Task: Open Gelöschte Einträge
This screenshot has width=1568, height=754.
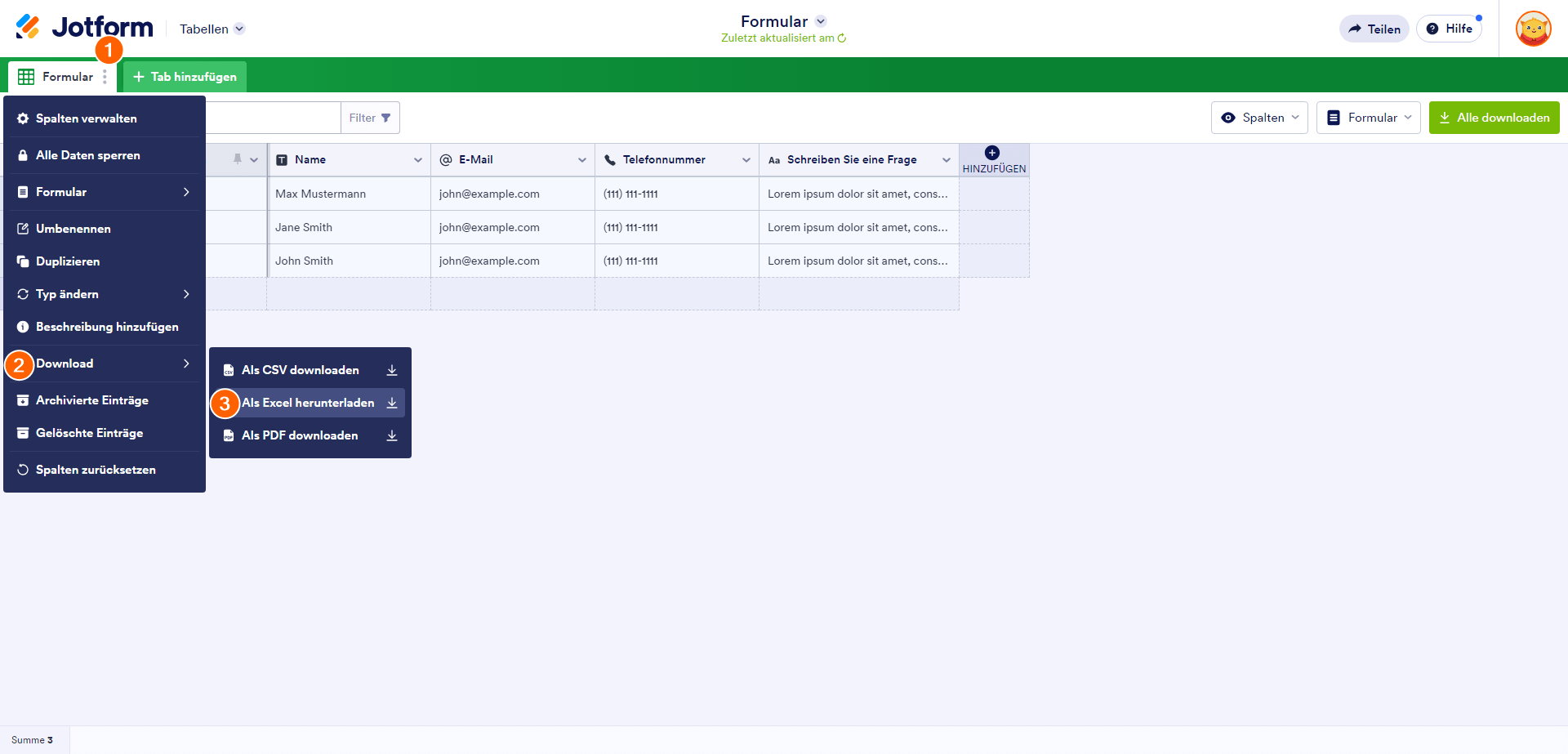Action: (105, 433)
